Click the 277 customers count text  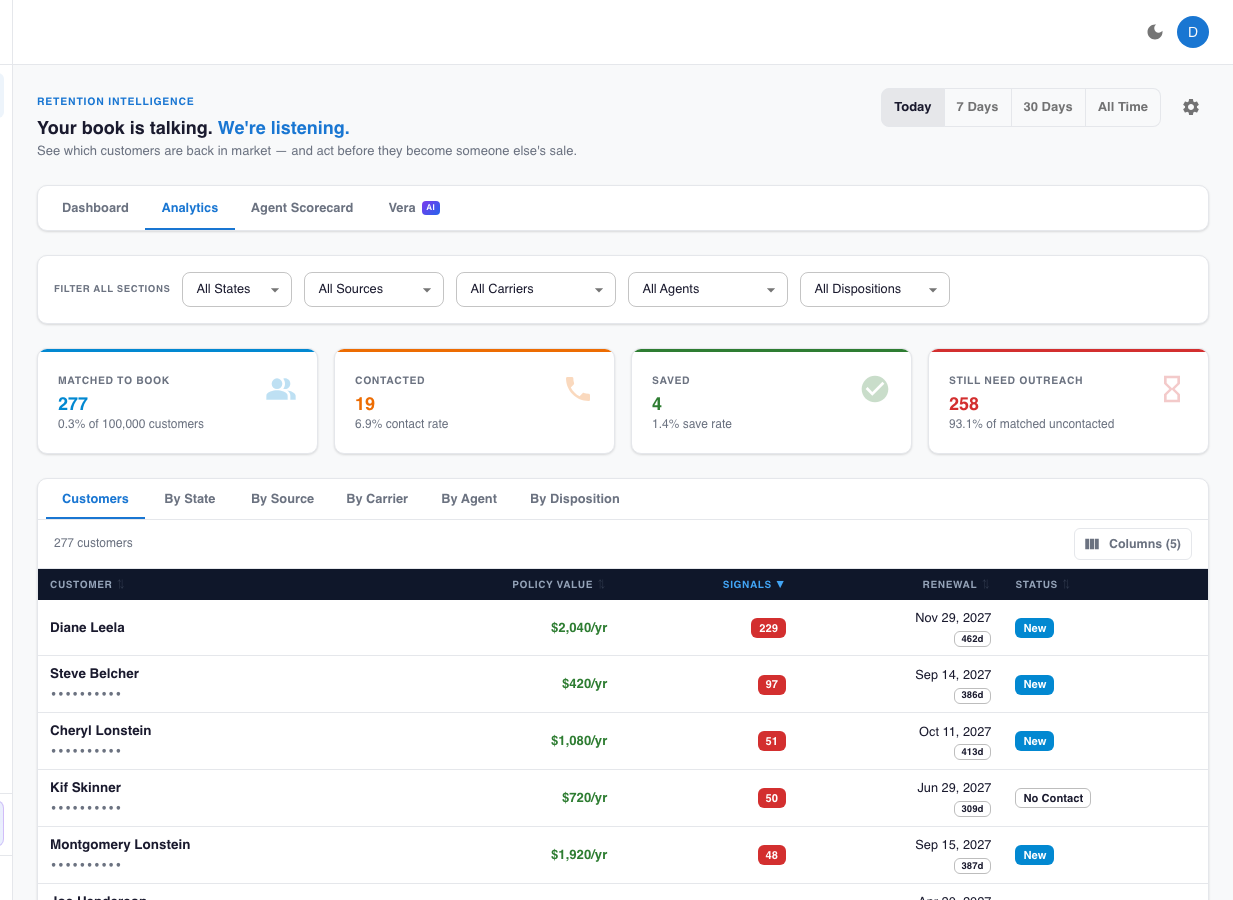click(x=93, y=543)
